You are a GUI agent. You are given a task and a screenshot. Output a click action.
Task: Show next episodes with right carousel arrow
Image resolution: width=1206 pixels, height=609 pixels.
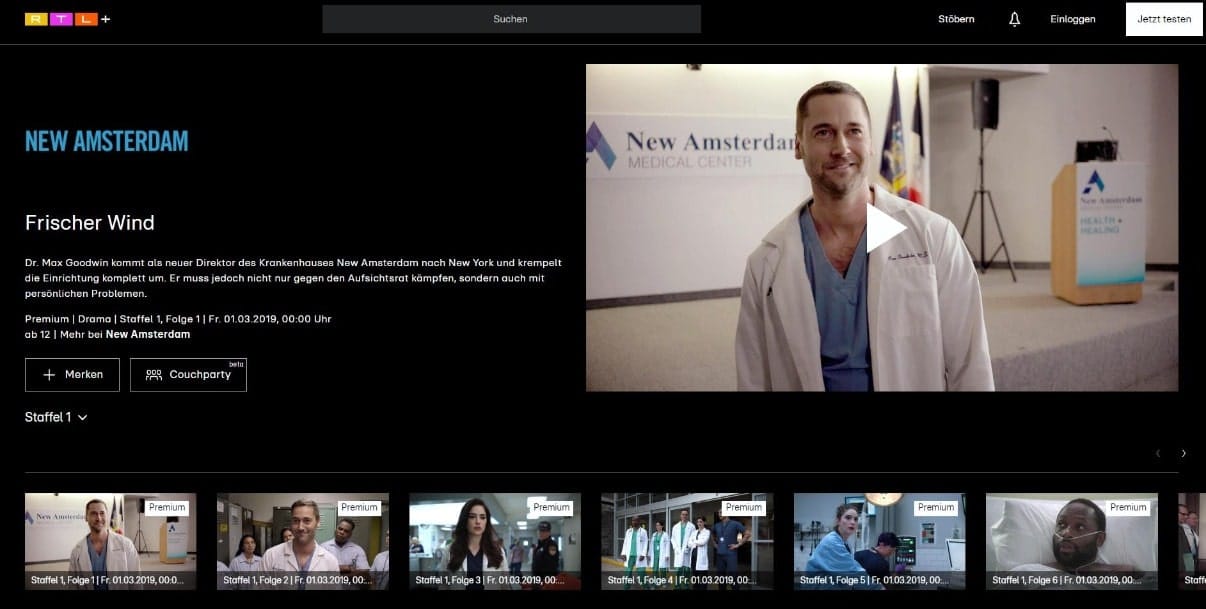pos(1184,453)
